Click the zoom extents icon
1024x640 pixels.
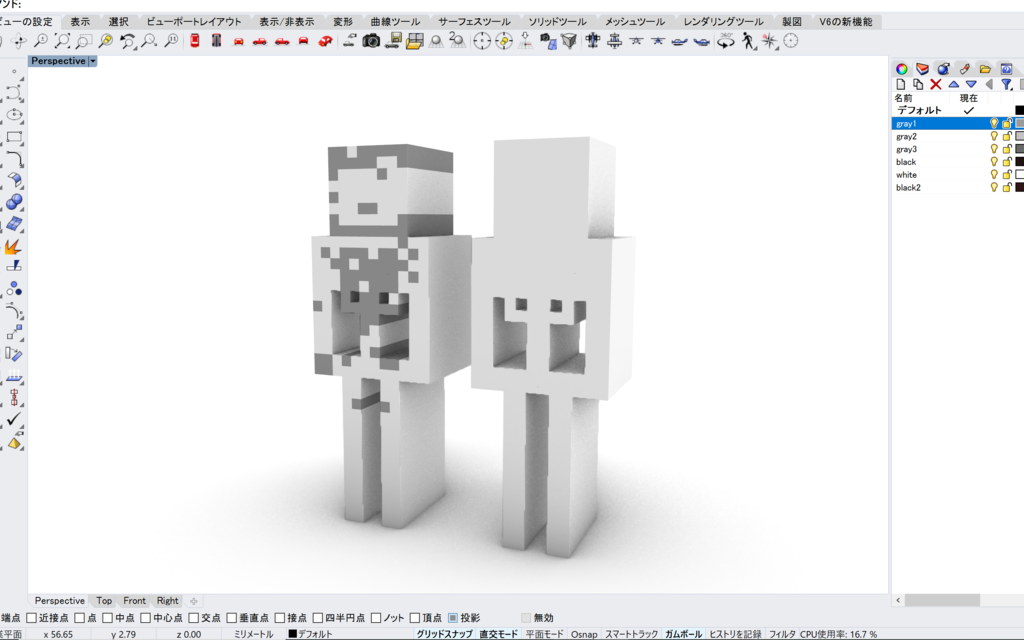[x=62, y=41]
